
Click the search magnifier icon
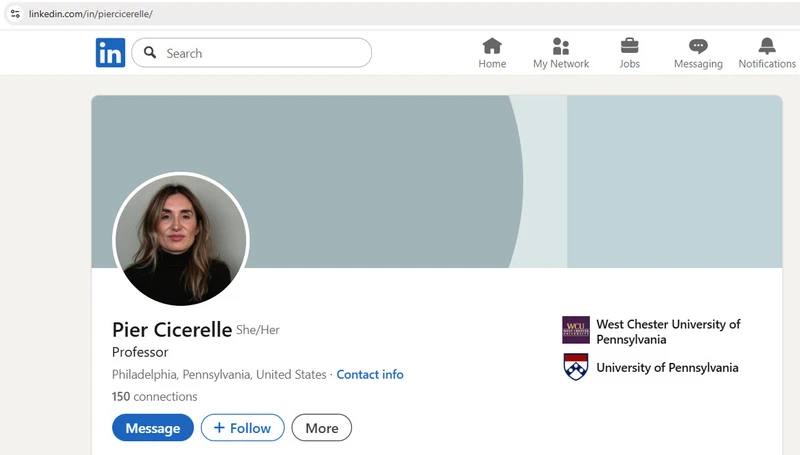tap(150, 53)
